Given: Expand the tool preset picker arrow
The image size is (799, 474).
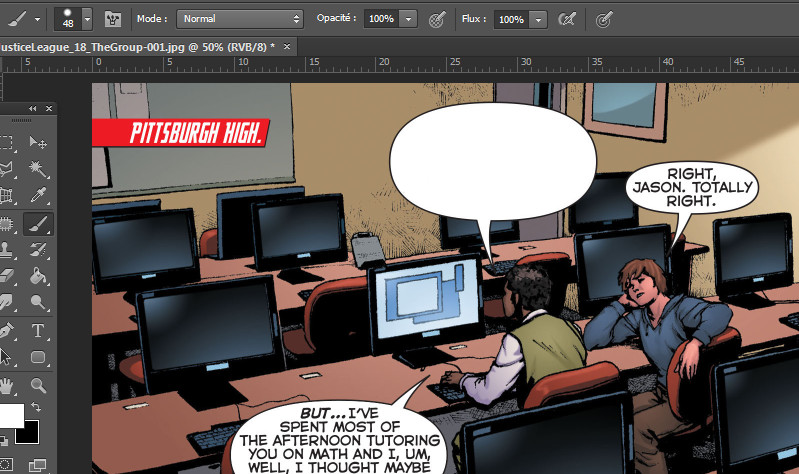Looking at the screenshot, I should click(x=38, y=20).
